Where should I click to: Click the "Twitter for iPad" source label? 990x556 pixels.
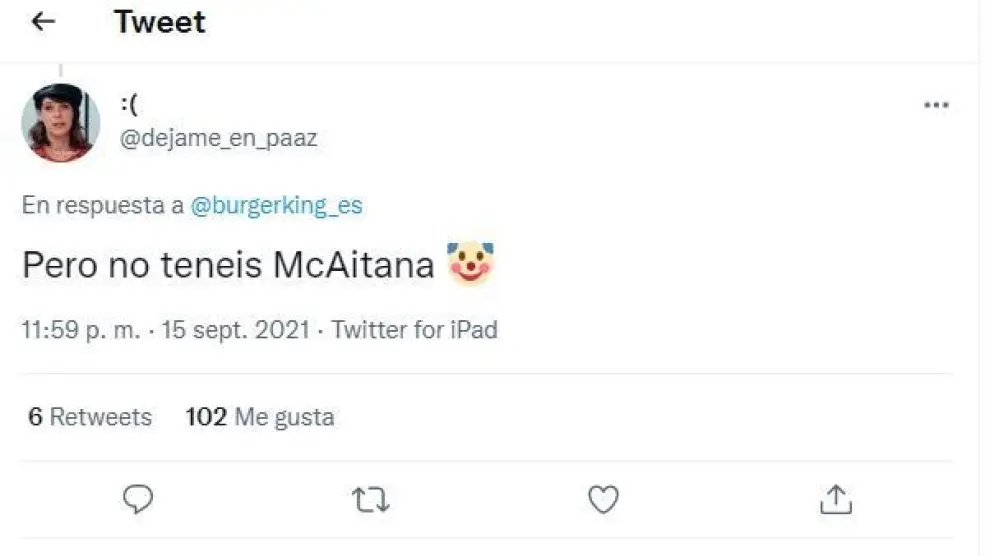point(414,330)
